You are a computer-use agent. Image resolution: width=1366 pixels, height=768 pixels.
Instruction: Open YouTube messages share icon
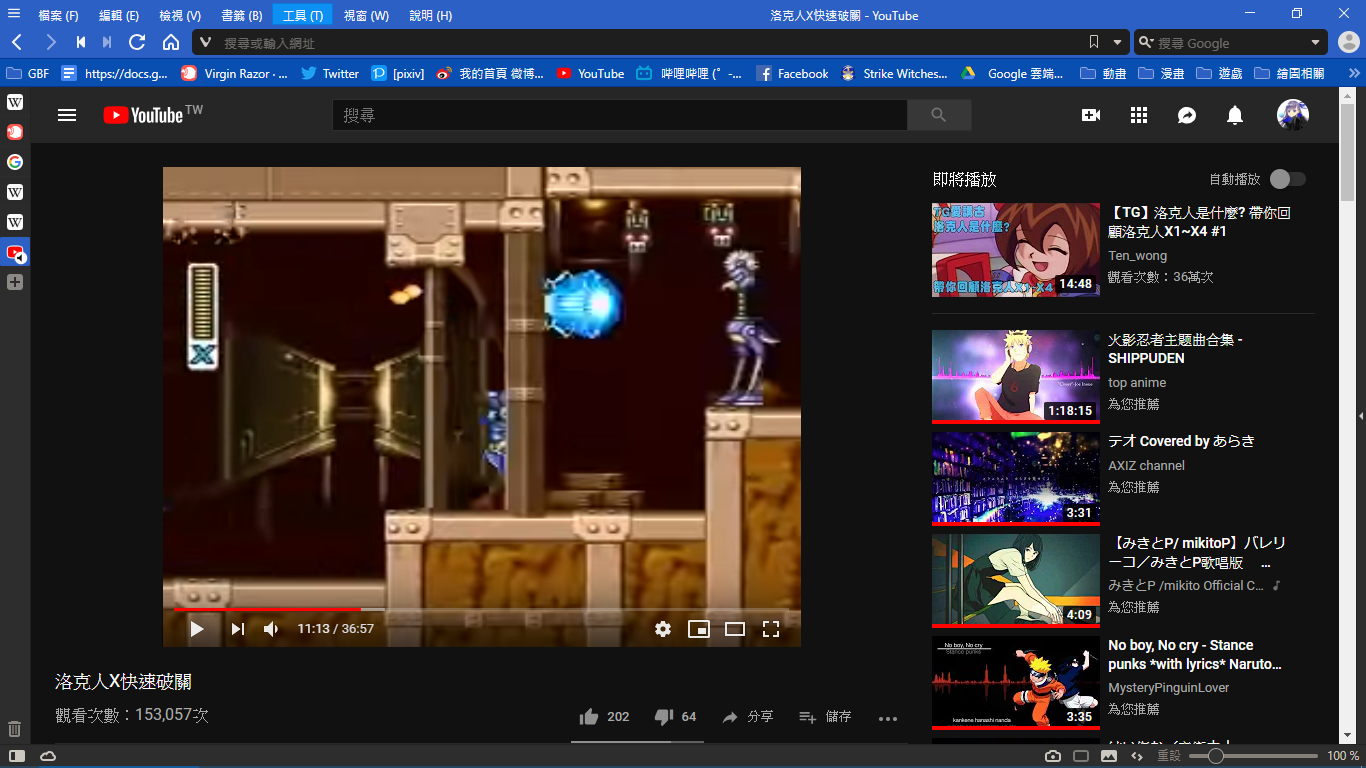(x=1187, y=115)
